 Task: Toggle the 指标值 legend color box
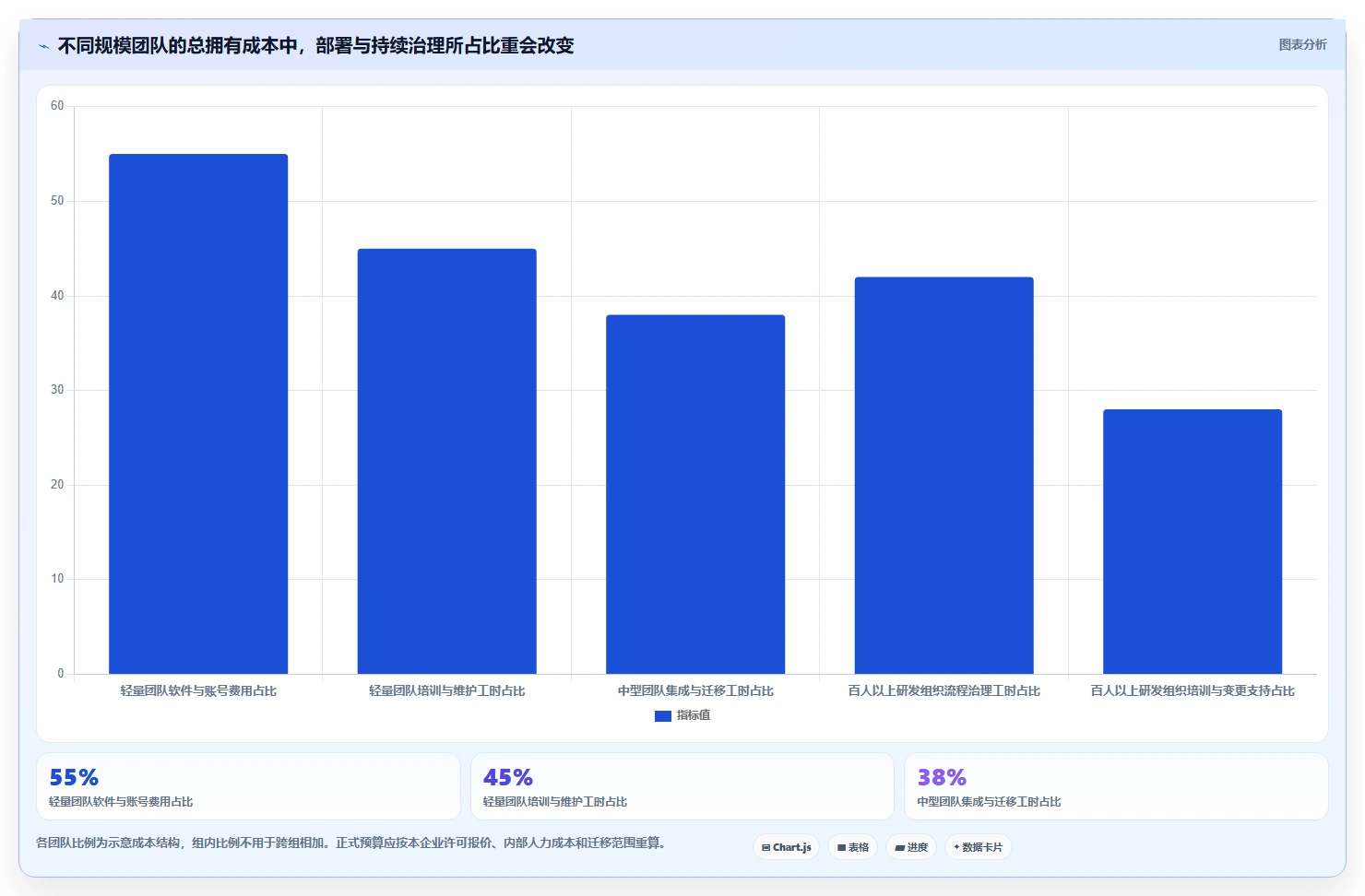tap(662, 715)
